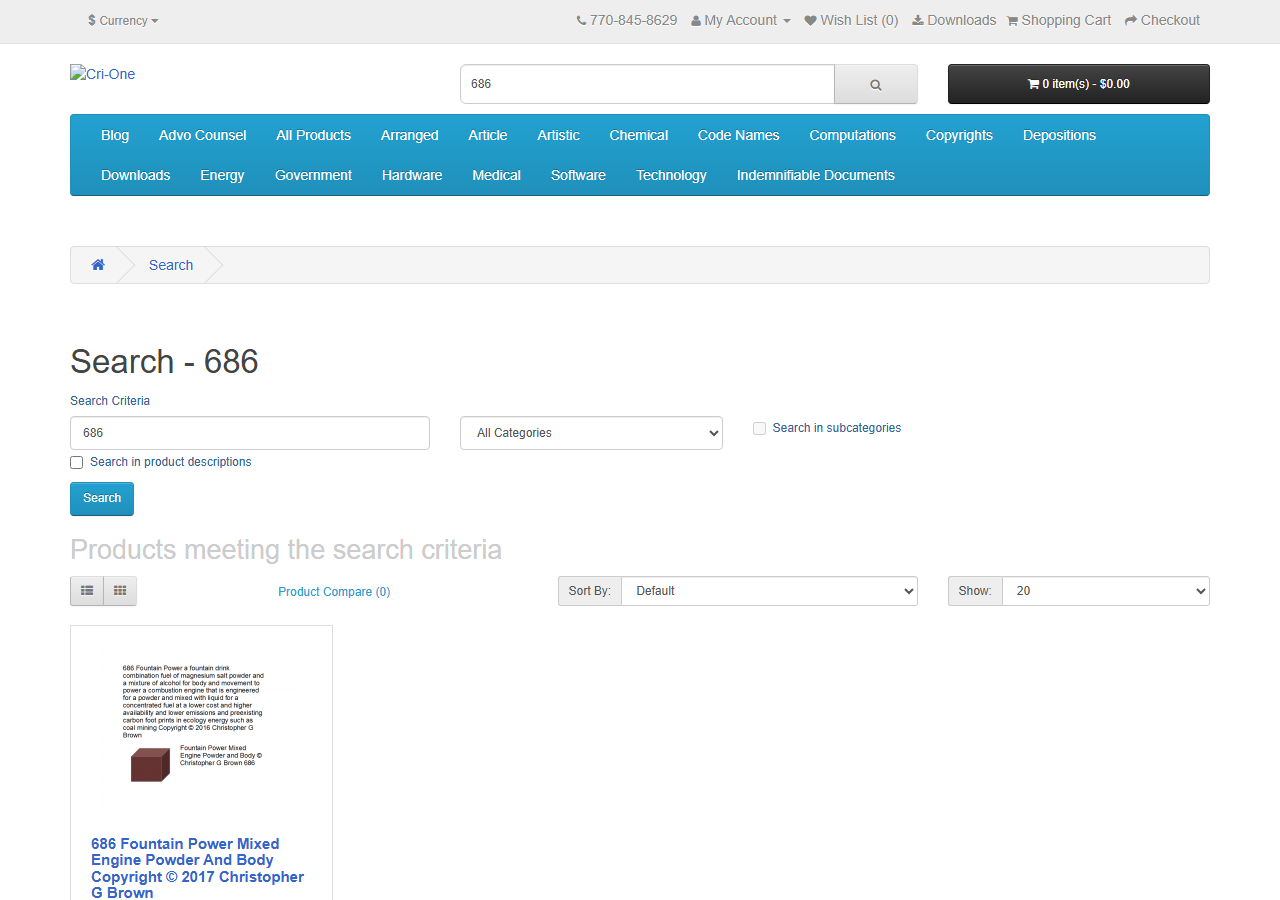
Task: Open the Code Names category
Action: (x=738, y=135)
